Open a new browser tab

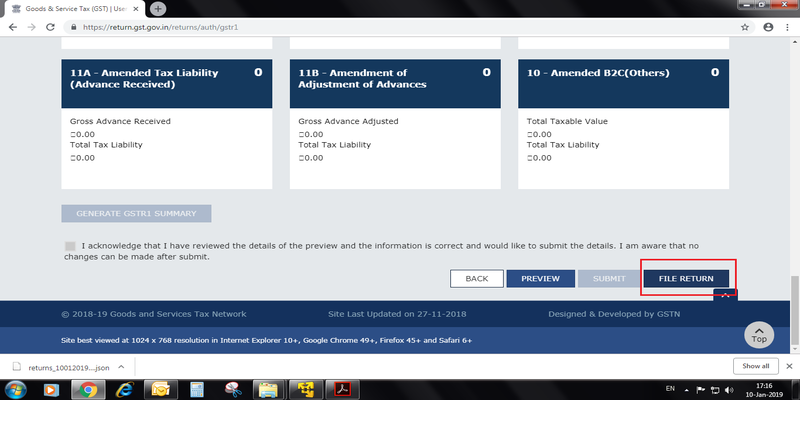[x=157, y=8]
